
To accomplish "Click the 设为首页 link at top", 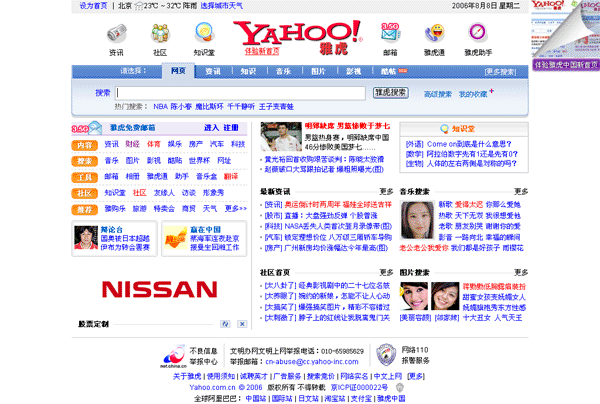I will click(x=93, y=6).
